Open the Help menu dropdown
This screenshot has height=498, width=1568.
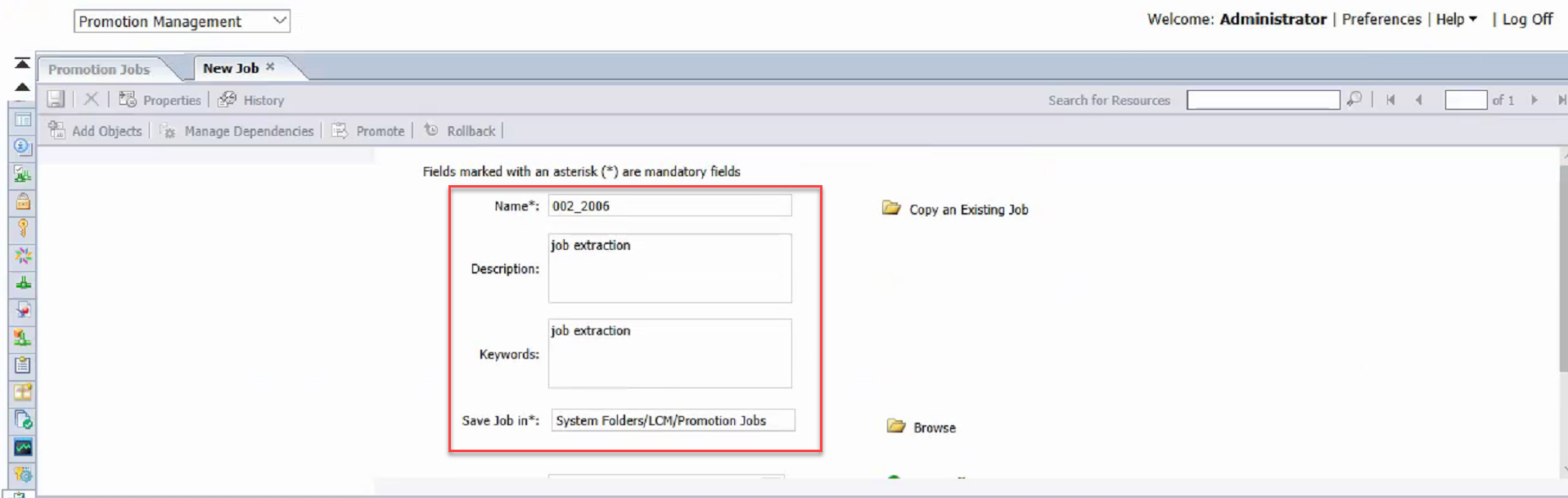pos(1457,19)
